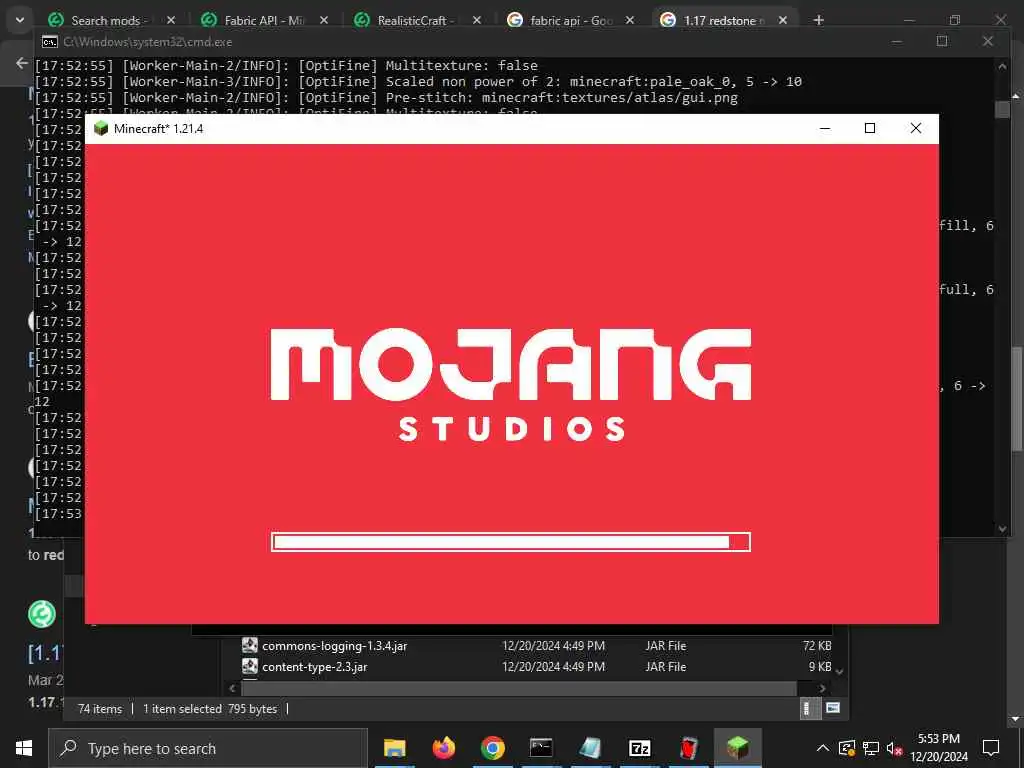The image size is (1024, 768).
Task: Open the glass notepad taskbar icon
Action: pos(590,748)
